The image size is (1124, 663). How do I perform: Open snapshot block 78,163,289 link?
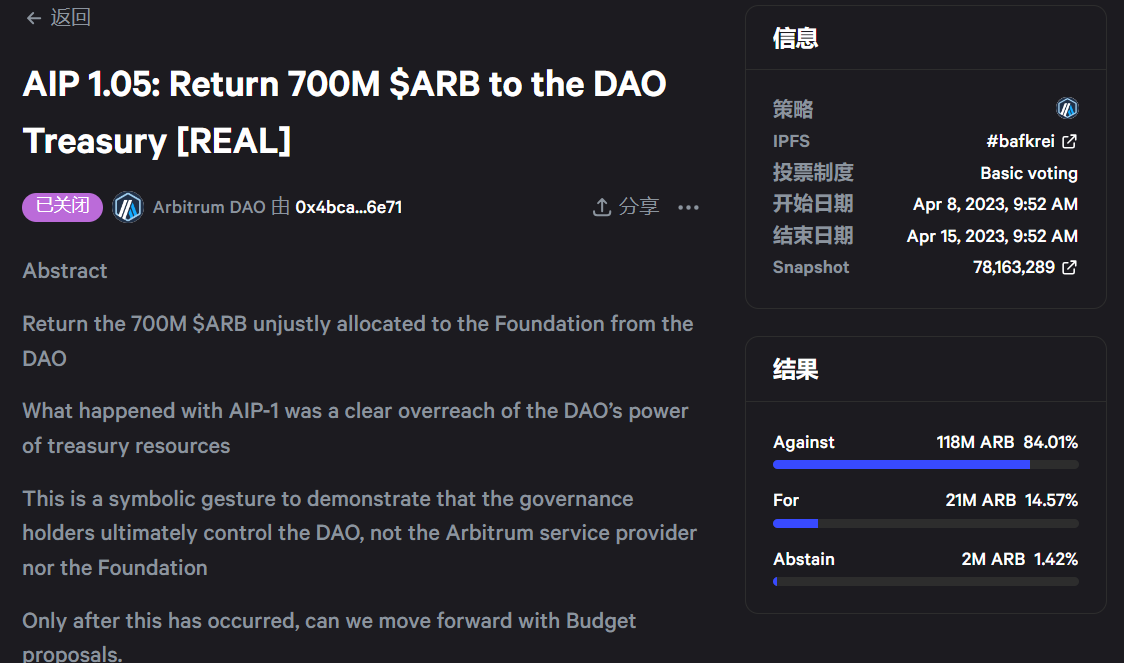click(1013, 267)
